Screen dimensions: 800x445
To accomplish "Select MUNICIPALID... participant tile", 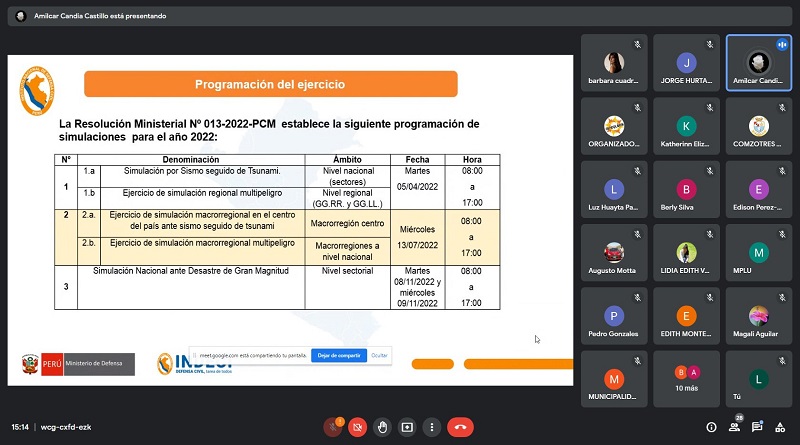I will tap(614, 379).
